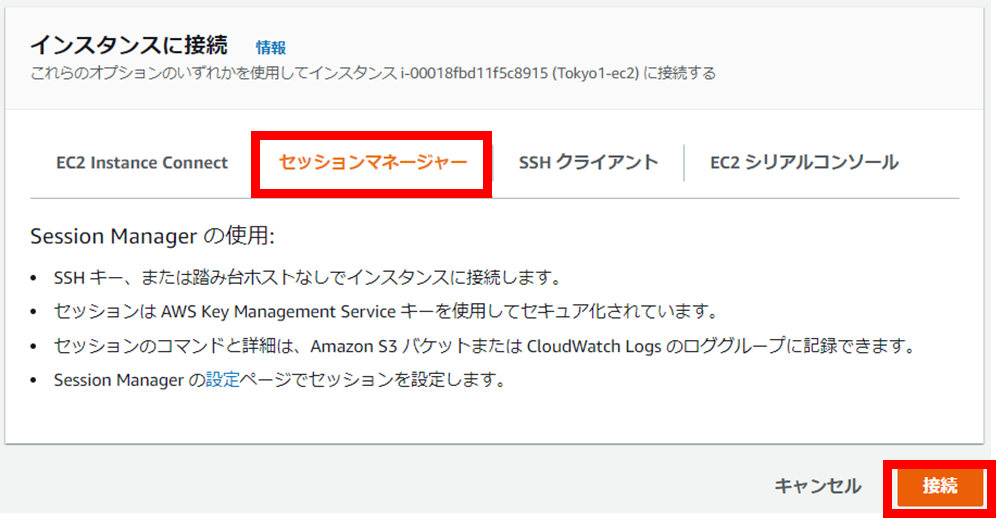
Task: Click the instance ID i-00018fbd11f5c8915 text
Action: pos(474,74)
